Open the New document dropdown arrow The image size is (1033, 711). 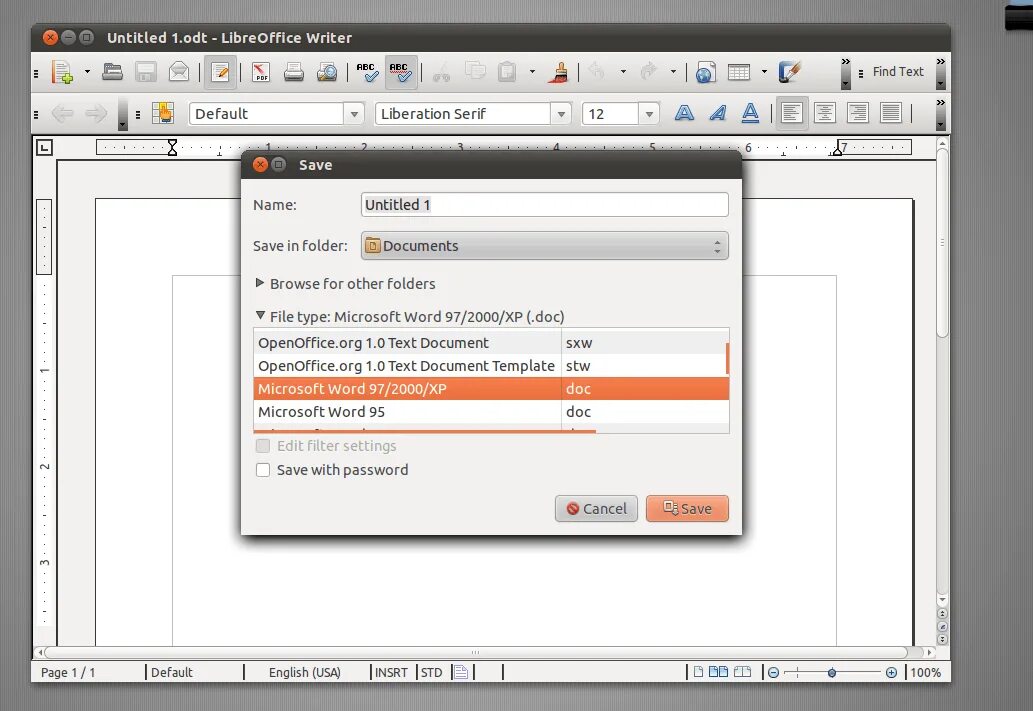(x=87, y=72)
